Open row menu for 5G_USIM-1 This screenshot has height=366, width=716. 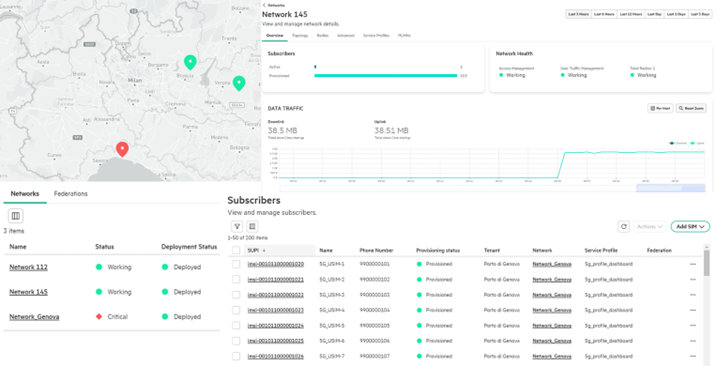(693, 264)
